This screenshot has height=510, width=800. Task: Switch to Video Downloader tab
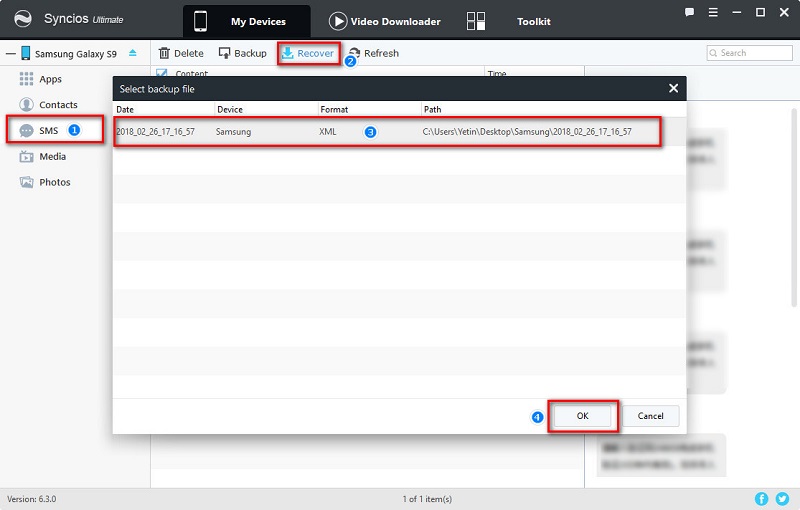tap(385, 21)
